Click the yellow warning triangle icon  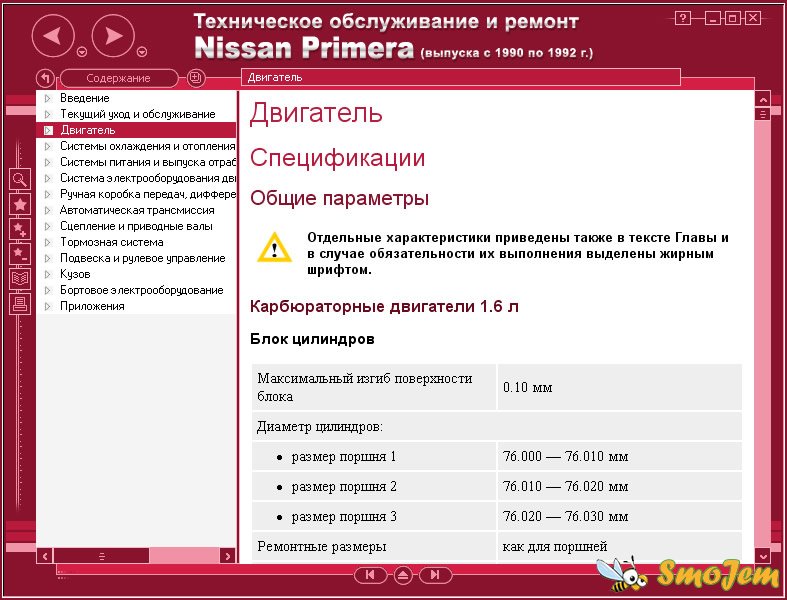274,248
